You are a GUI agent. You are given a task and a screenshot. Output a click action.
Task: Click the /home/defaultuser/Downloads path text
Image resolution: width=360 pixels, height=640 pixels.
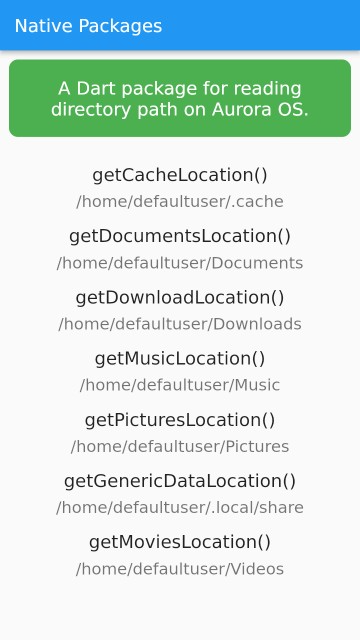[180, 324]
